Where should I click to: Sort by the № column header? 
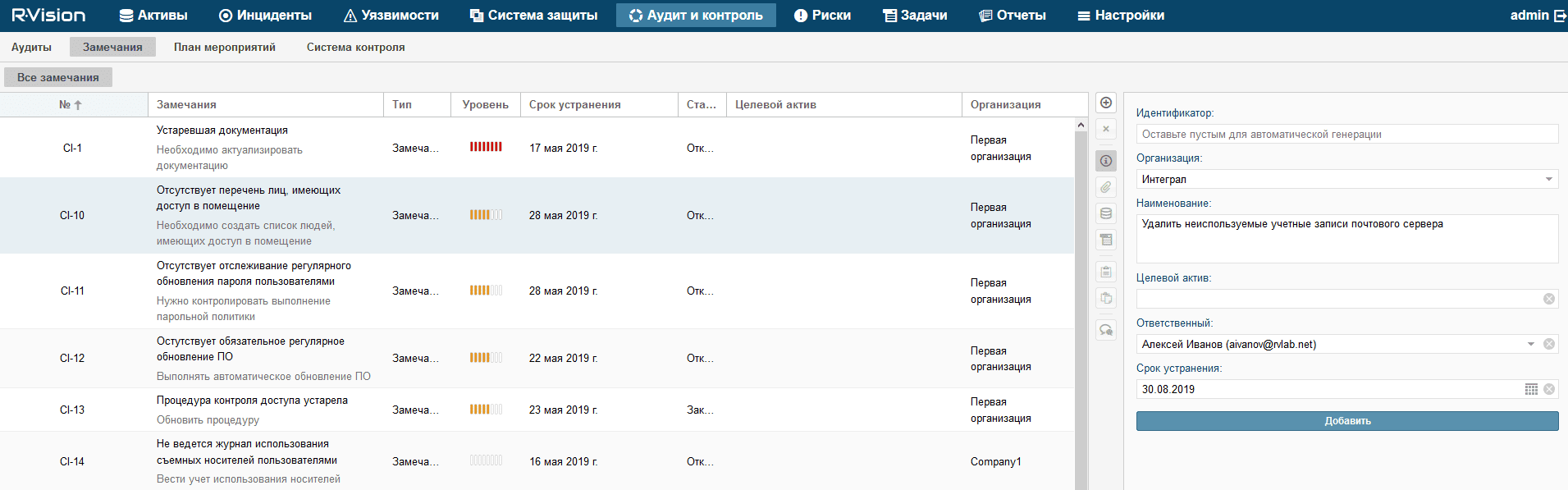71,105
